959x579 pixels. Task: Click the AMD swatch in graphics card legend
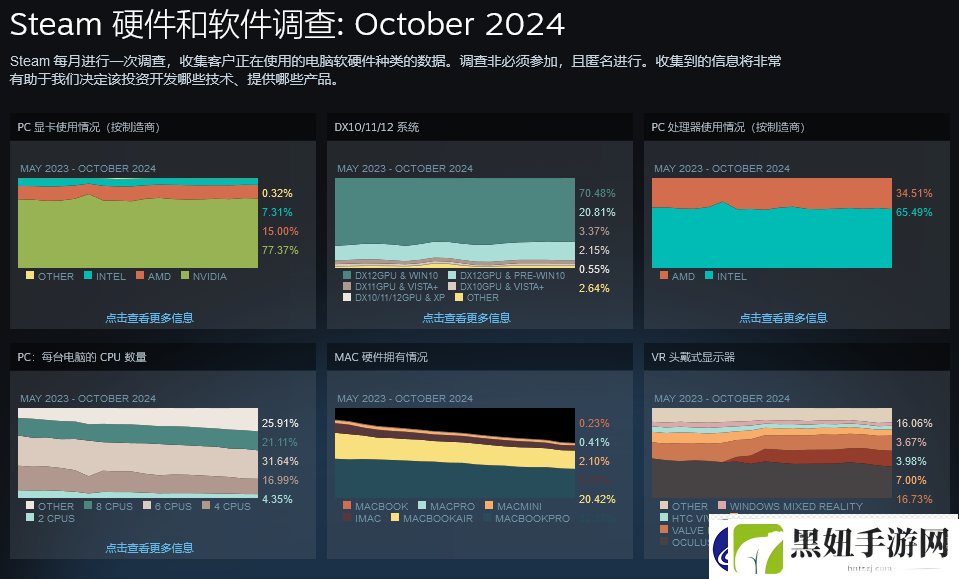tap(140, 275)
